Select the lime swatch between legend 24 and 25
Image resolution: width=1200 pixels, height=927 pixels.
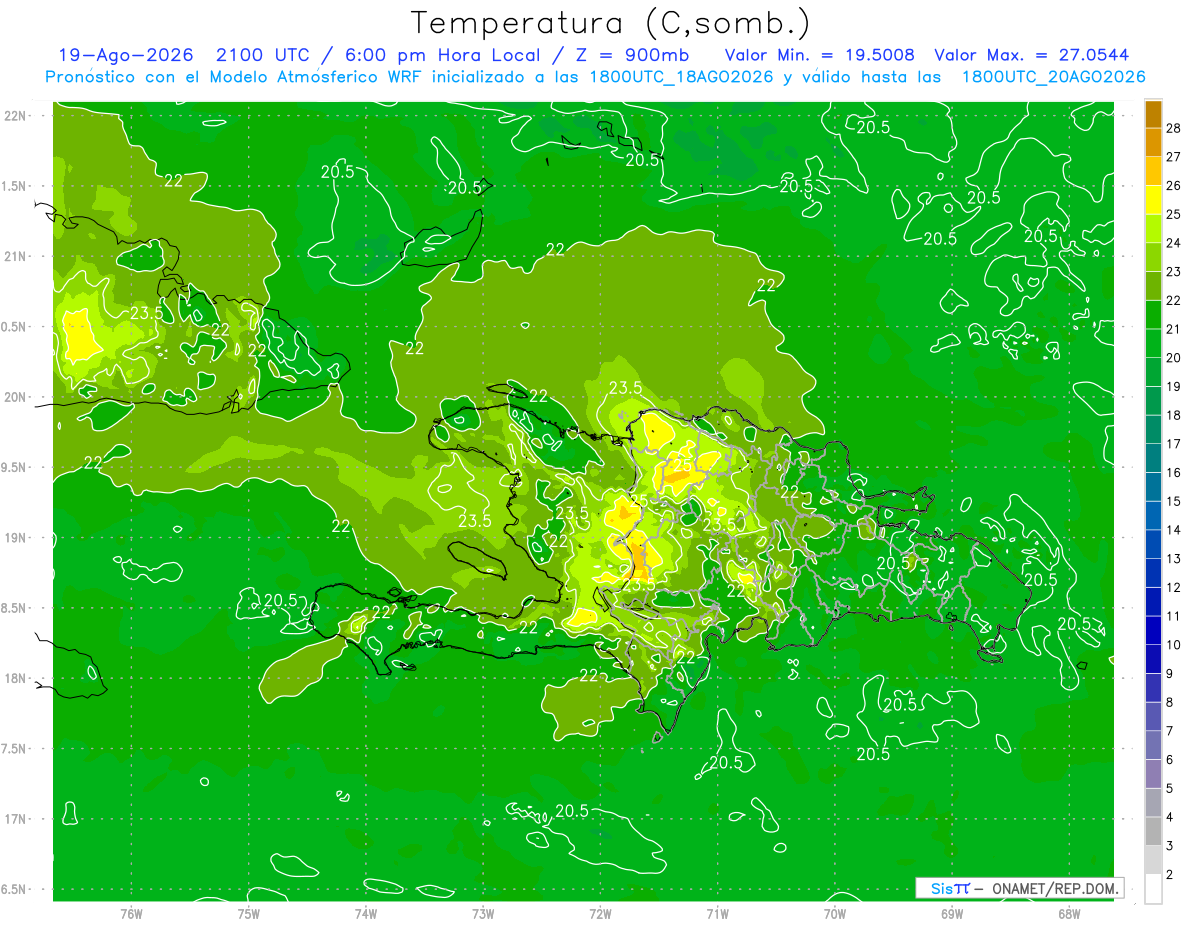pos(1153,229)
